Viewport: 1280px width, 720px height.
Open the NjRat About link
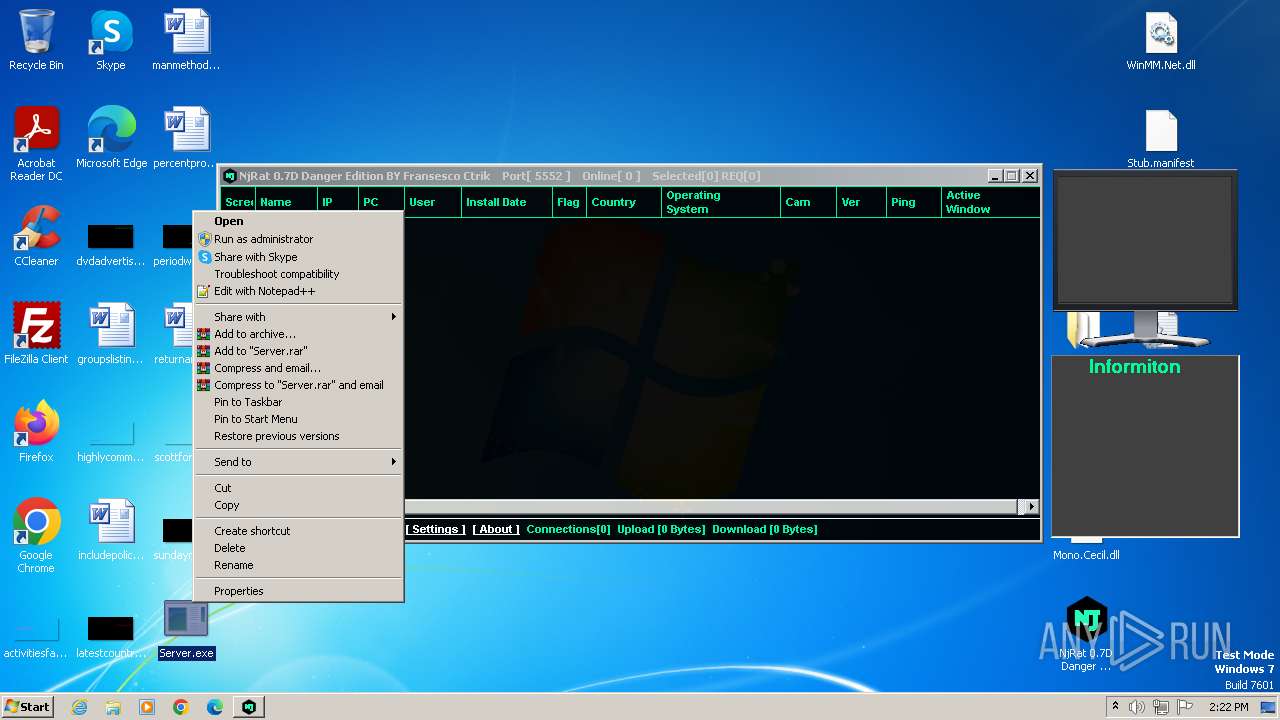(496, 529)
